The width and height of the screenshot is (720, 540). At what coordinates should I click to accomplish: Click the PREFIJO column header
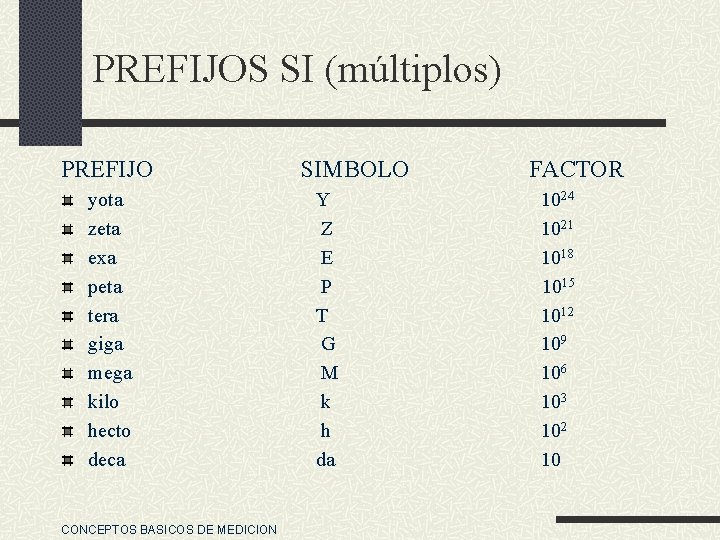pyautogui.click(x=107, y=169)
